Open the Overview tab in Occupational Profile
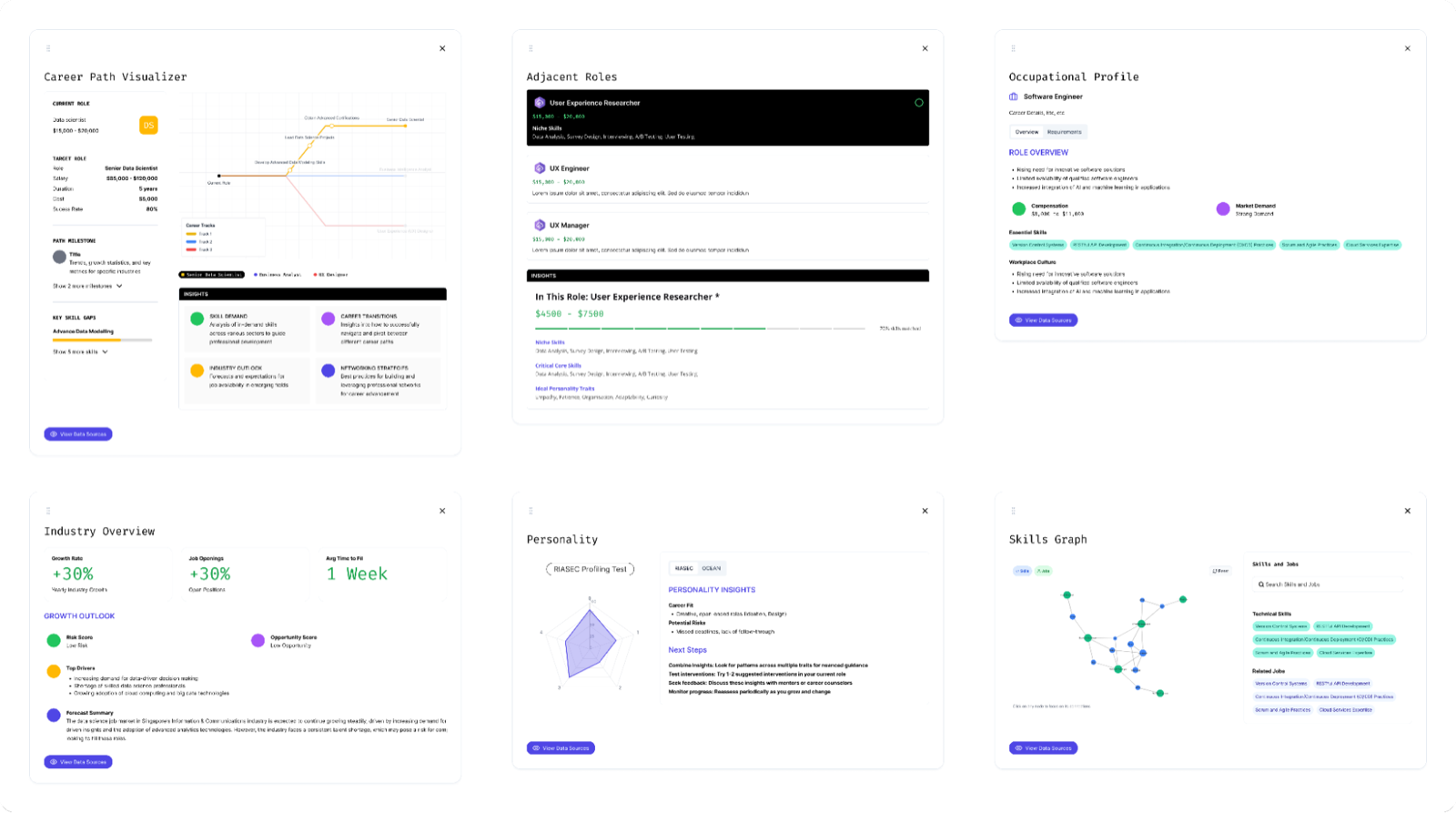Screen dimensions: 1456x813 click(1026, 132)
